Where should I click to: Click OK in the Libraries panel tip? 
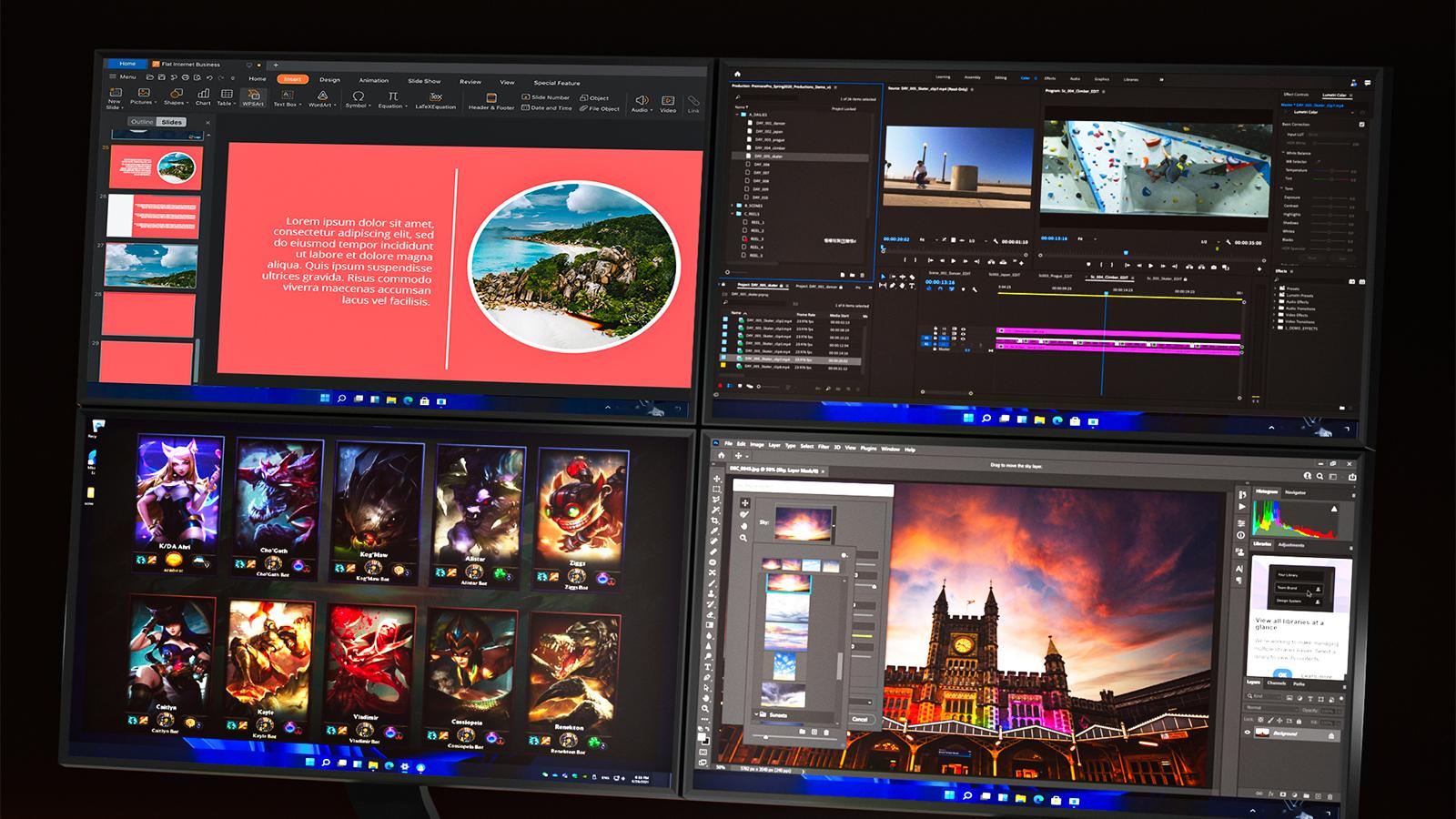(1281, 675)
